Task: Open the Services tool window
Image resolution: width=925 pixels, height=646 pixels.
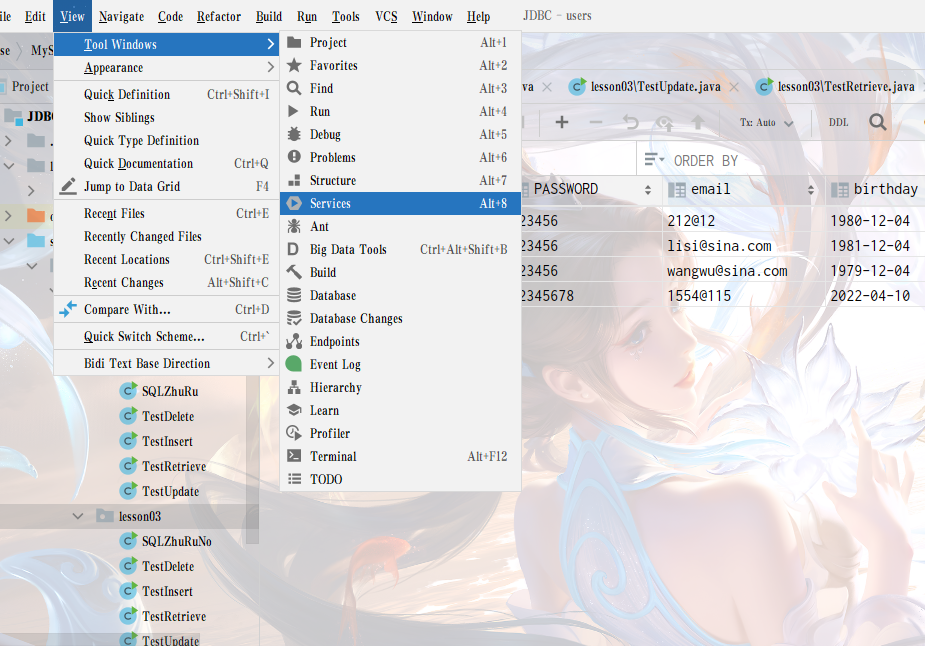Action: pyautogui.click(x=330, y=203)
